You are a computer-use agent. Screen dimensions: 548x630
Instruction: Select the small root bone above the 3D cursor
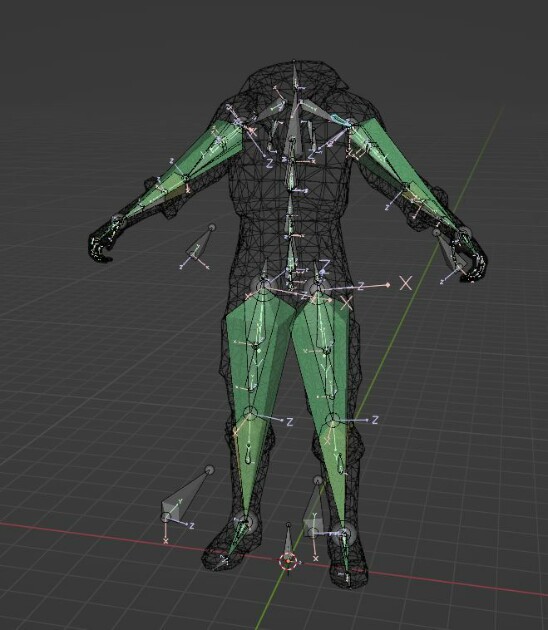pos(288,538)
